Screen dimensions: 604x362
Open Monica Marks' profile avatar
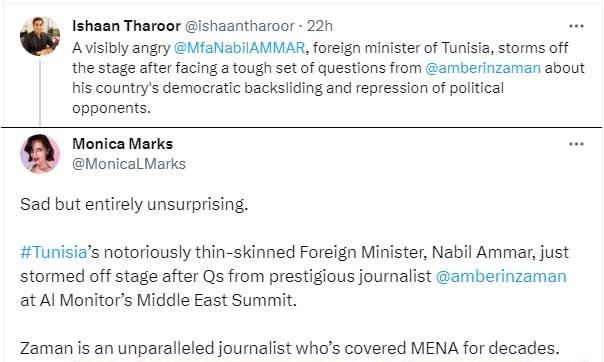tap(40, 154)
